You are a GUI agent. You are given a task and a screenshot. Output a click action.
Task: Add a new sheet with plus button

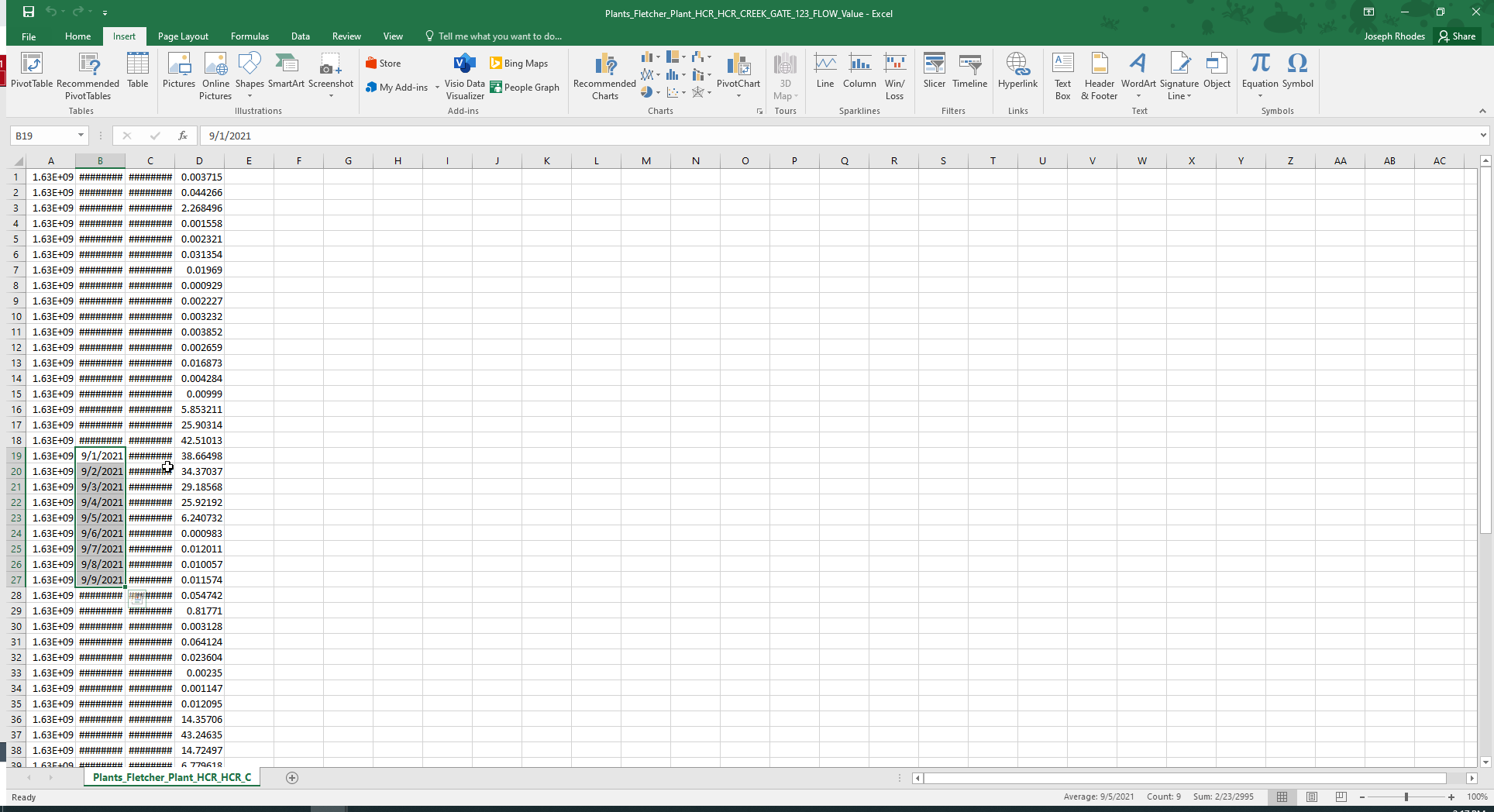292,778
